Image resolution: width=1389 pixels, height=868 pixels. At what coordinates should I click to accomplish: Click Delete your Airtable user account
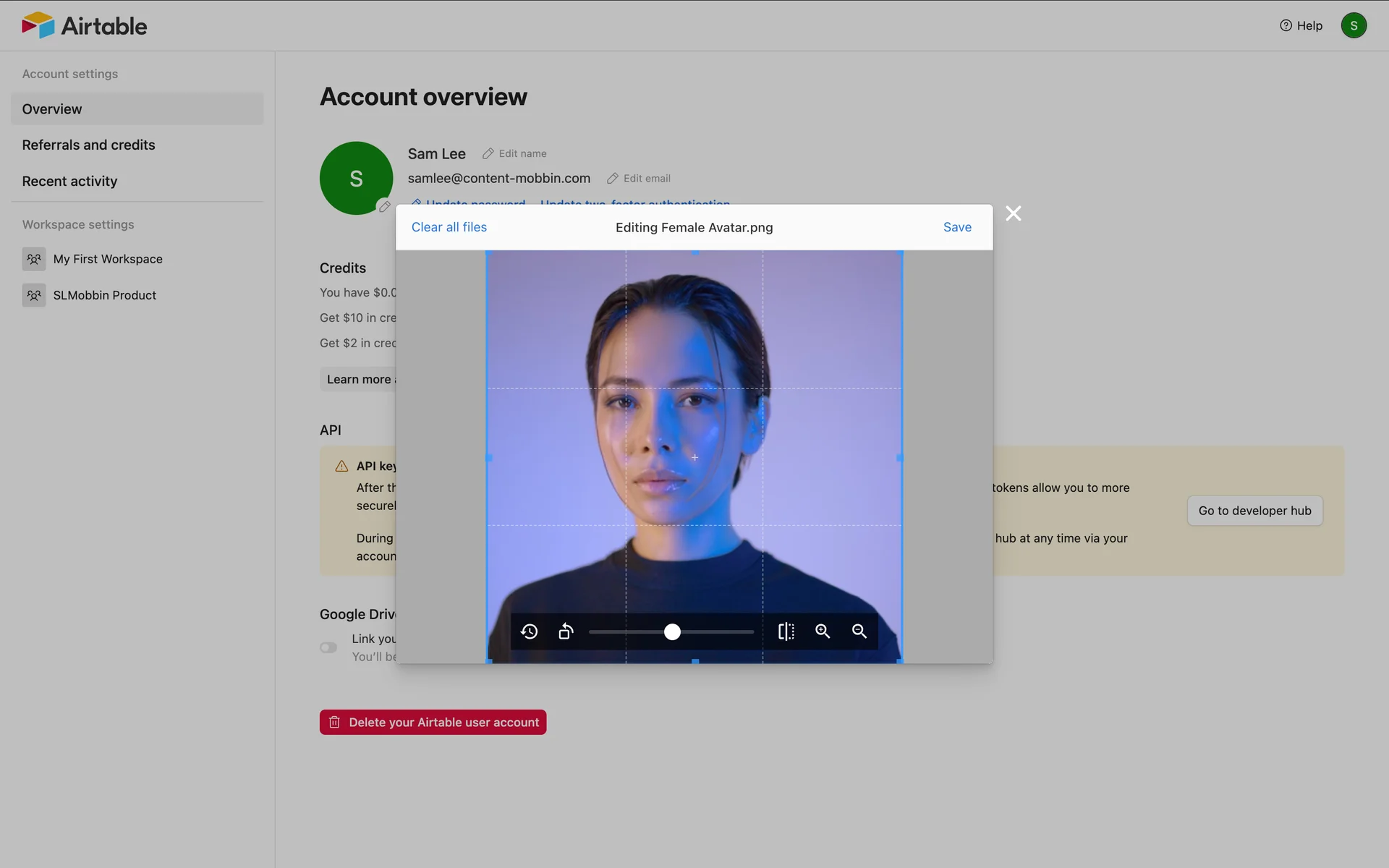[433, 722]
